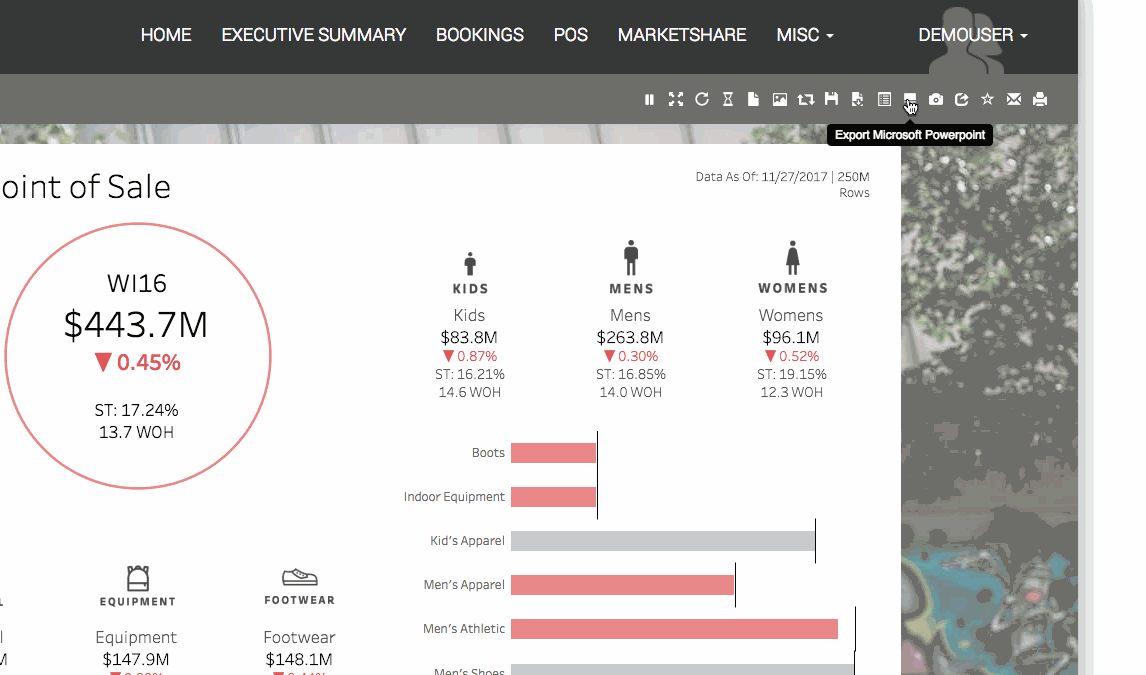Click the Womens 0.52% decline value
The image size is (1146, 675).
(x=792, y=356)
